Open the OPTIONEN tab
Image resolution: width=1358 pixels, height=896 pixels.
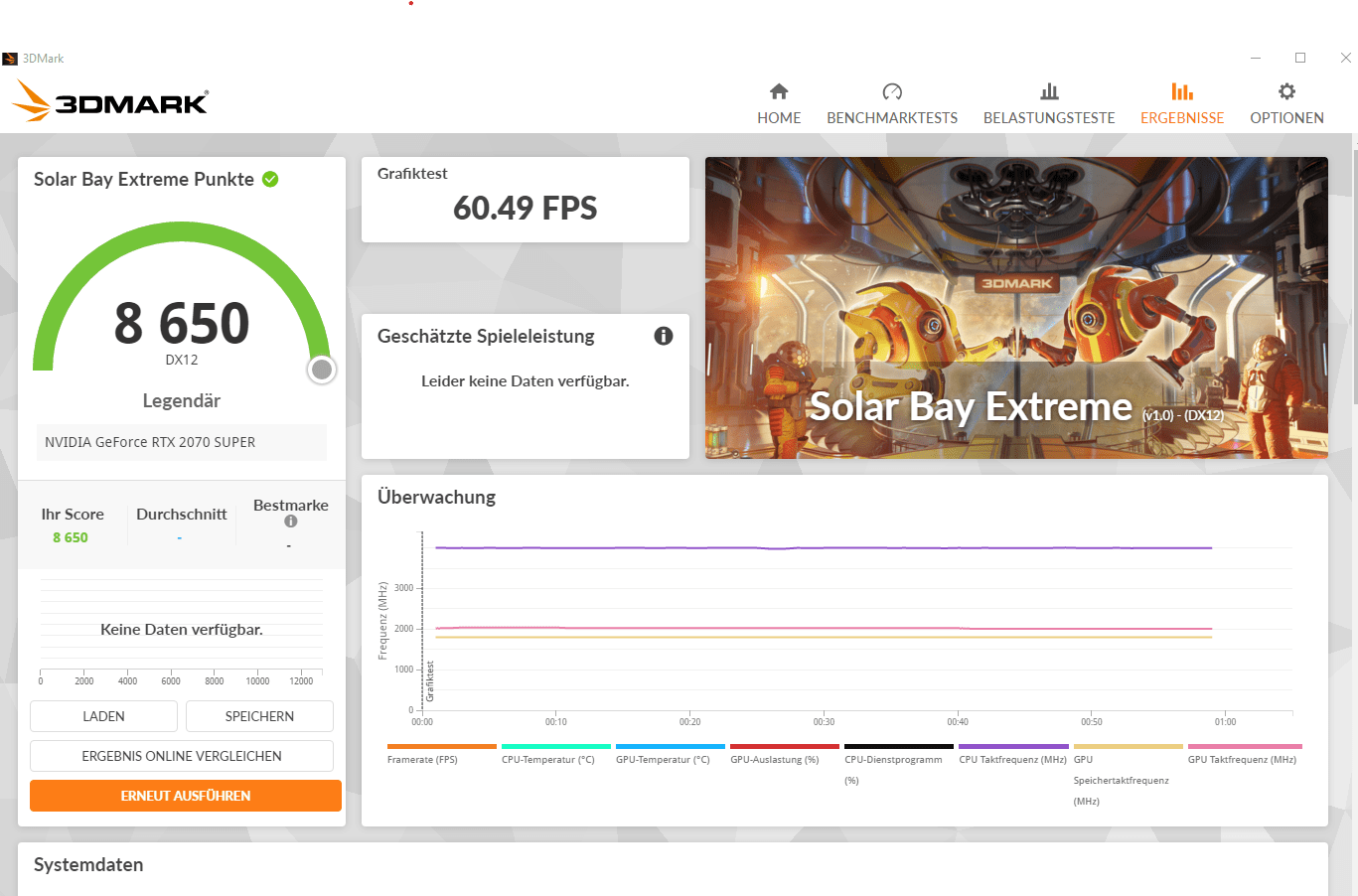pyautogui.click(x=1286, y=104)
